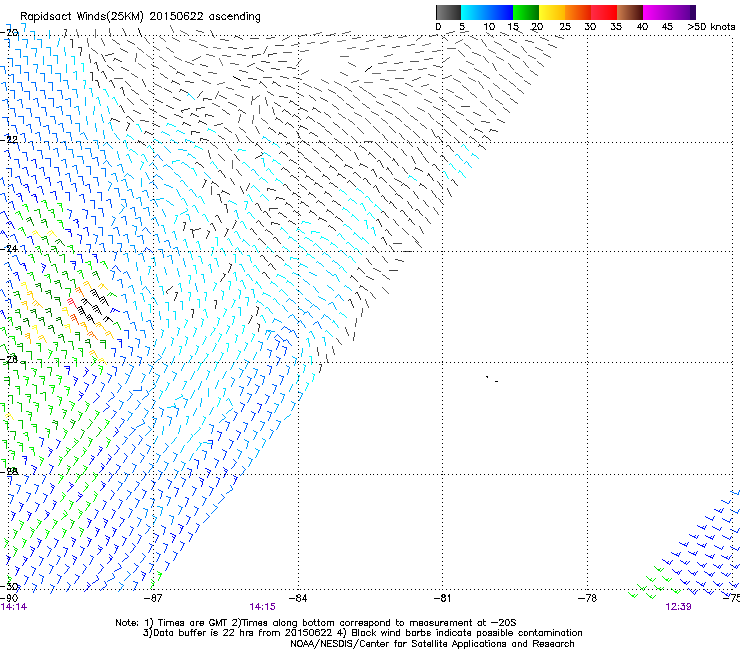Click the '-78' longitude axis label
The image size is (740, 650).
tap(587, 598)
